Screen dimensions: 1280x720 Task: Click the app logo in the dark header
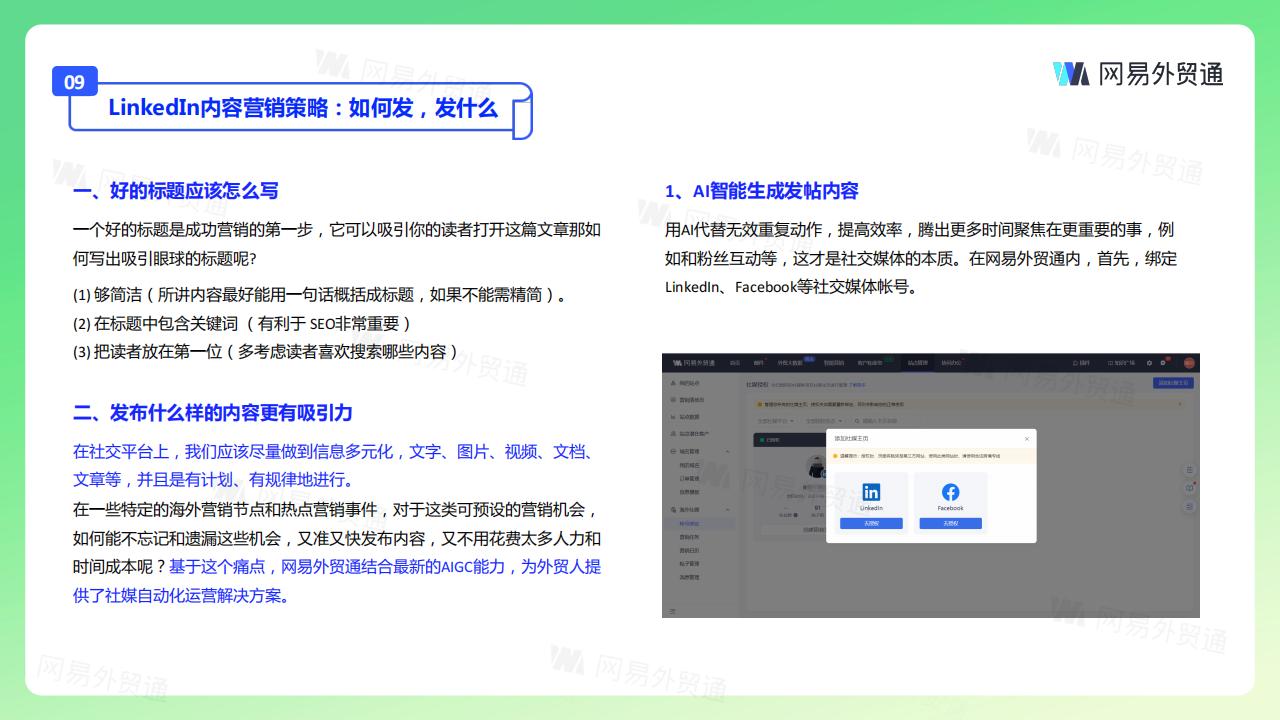click(694, 363)
